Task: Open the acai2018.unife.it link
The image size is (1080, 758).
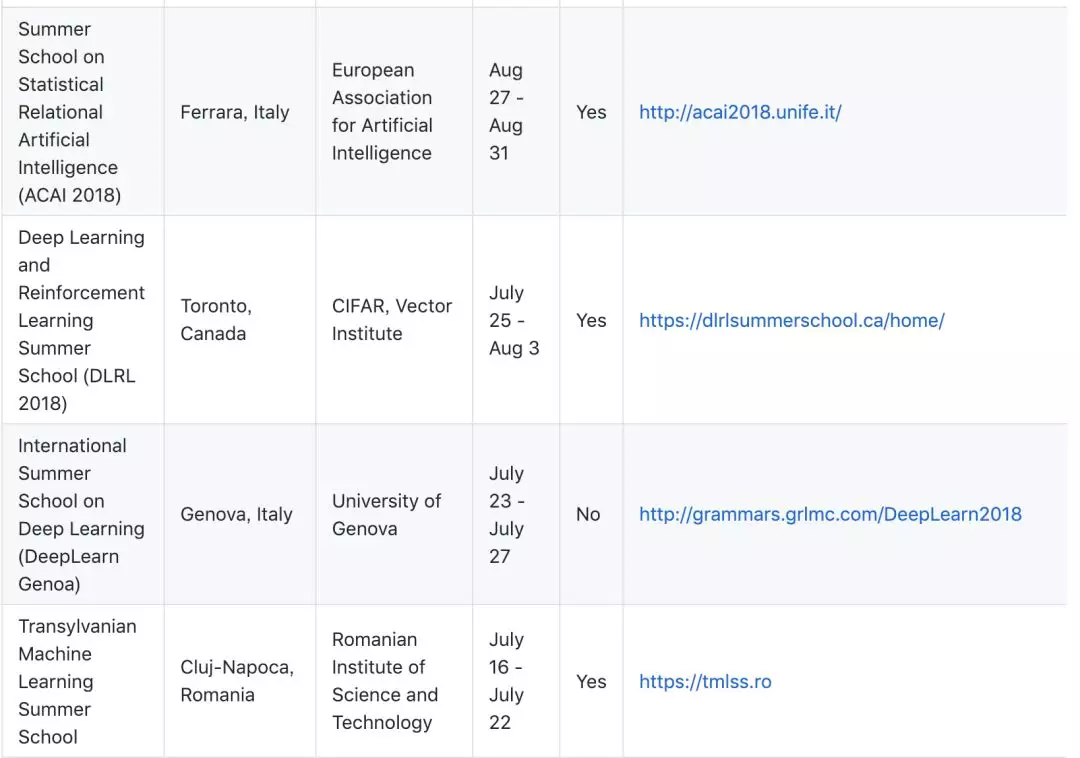Action: (740, 112)
